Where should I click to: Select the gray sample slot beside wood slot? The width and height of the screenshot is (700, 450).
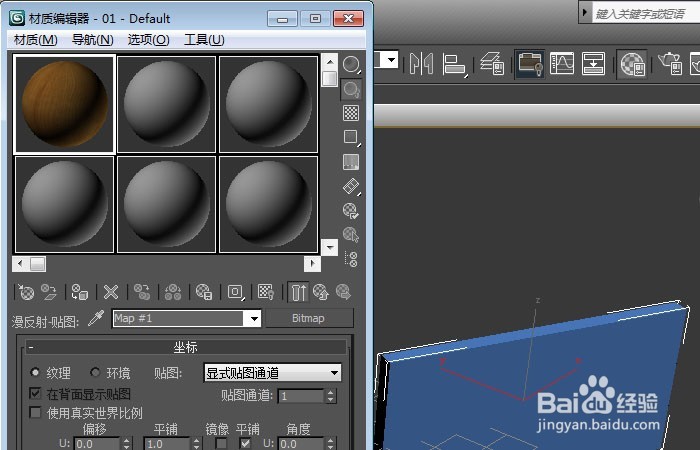[x=167, y=104]
